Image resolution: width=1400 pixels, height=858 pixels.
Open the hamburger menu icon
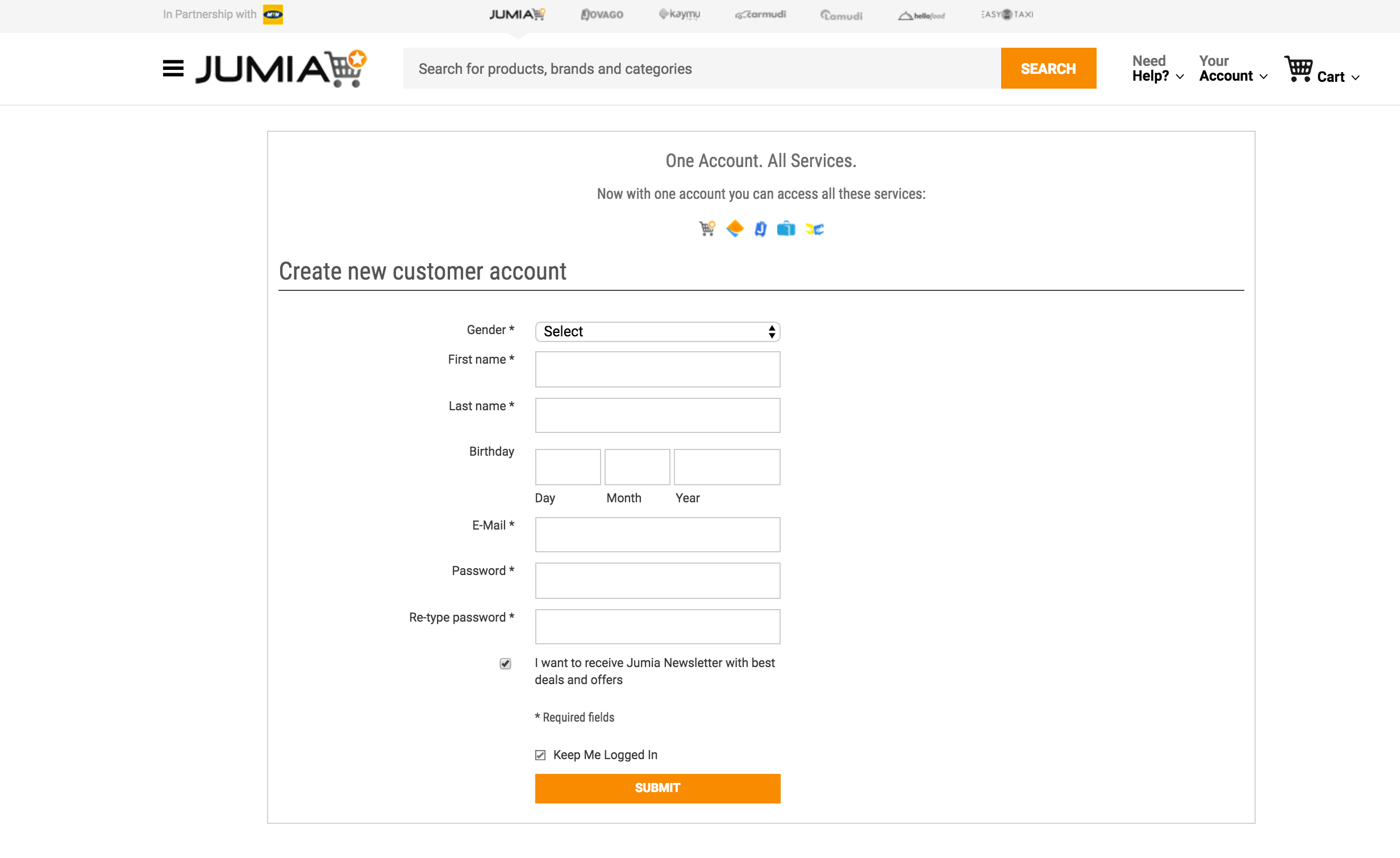click(x=173, y=68)
